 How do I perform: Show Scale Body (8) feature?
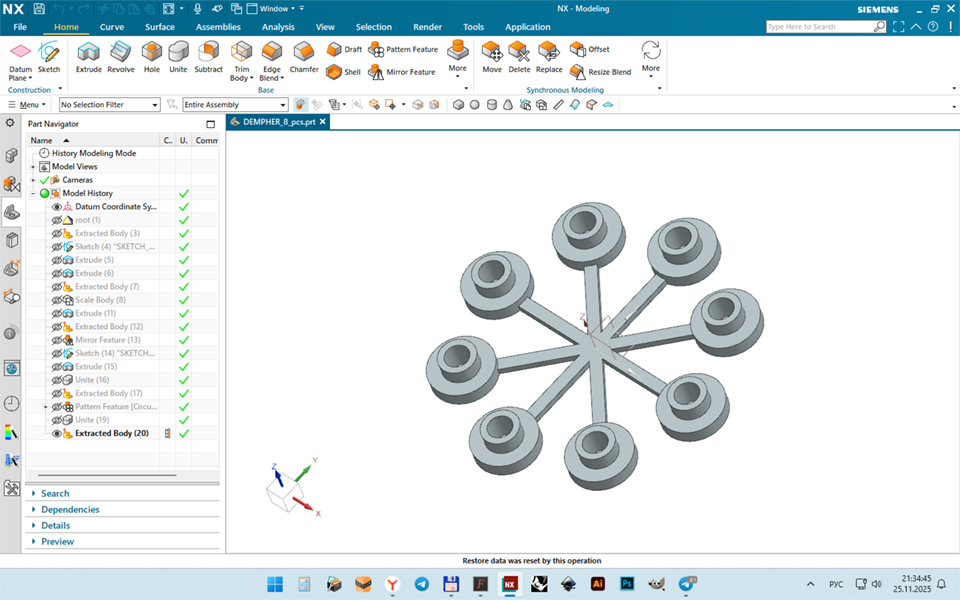click(x=57, y=300)
